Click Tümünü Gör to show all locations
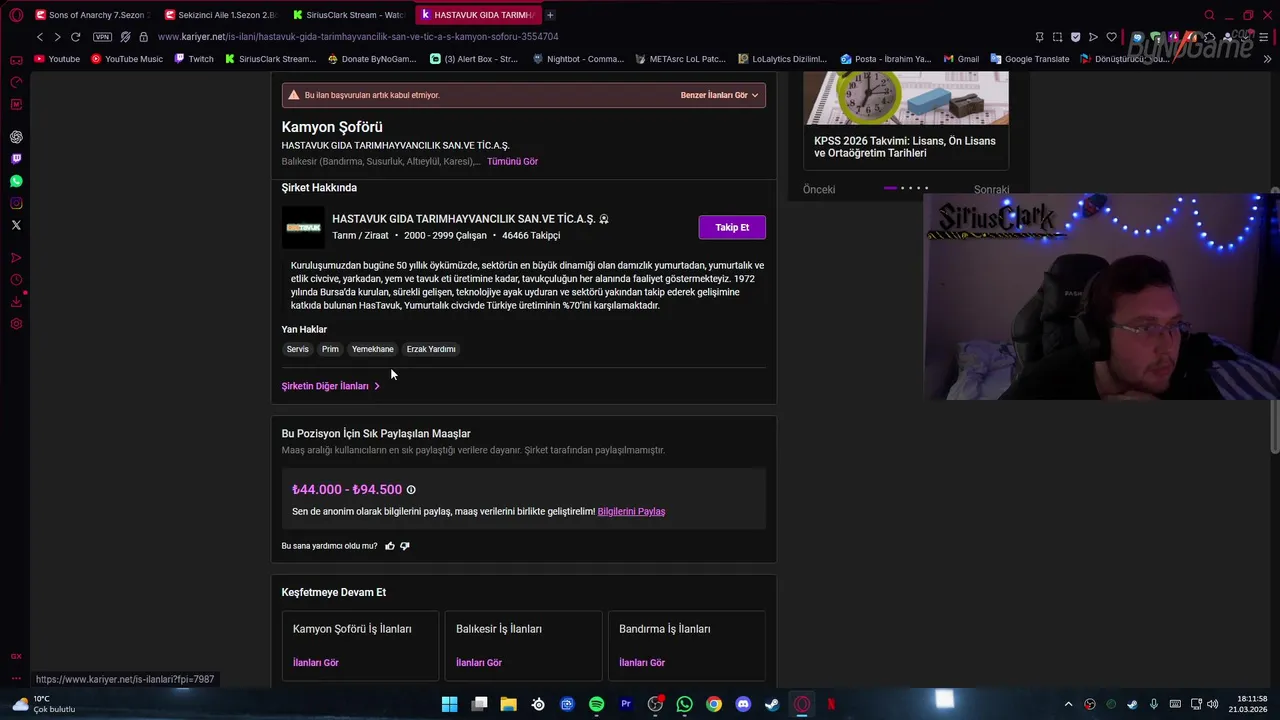This screenshot has width=1280, height=720. [x=512, y=161]
